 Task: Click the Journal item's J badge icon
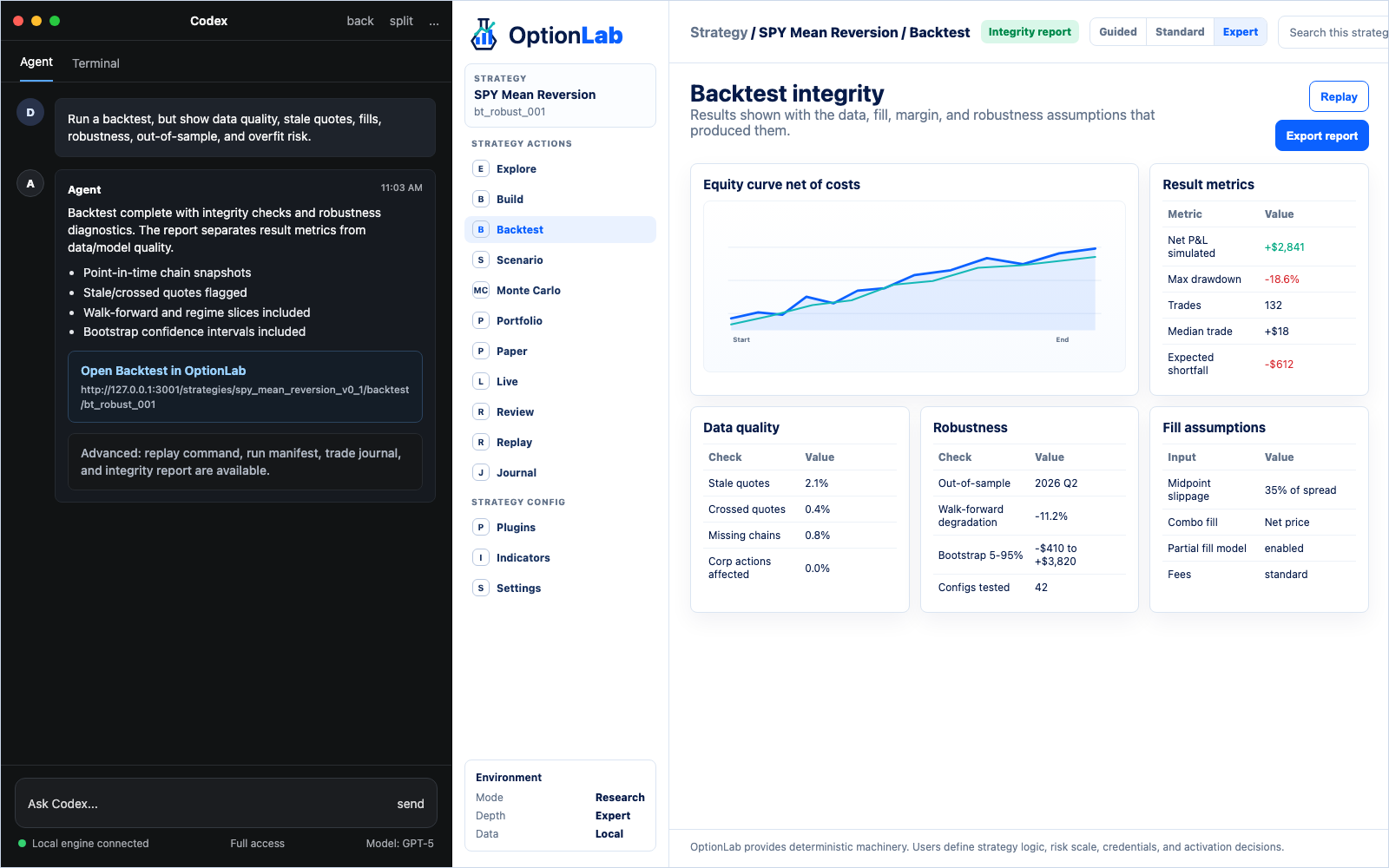pyautogui.click(x=481, y=472)
